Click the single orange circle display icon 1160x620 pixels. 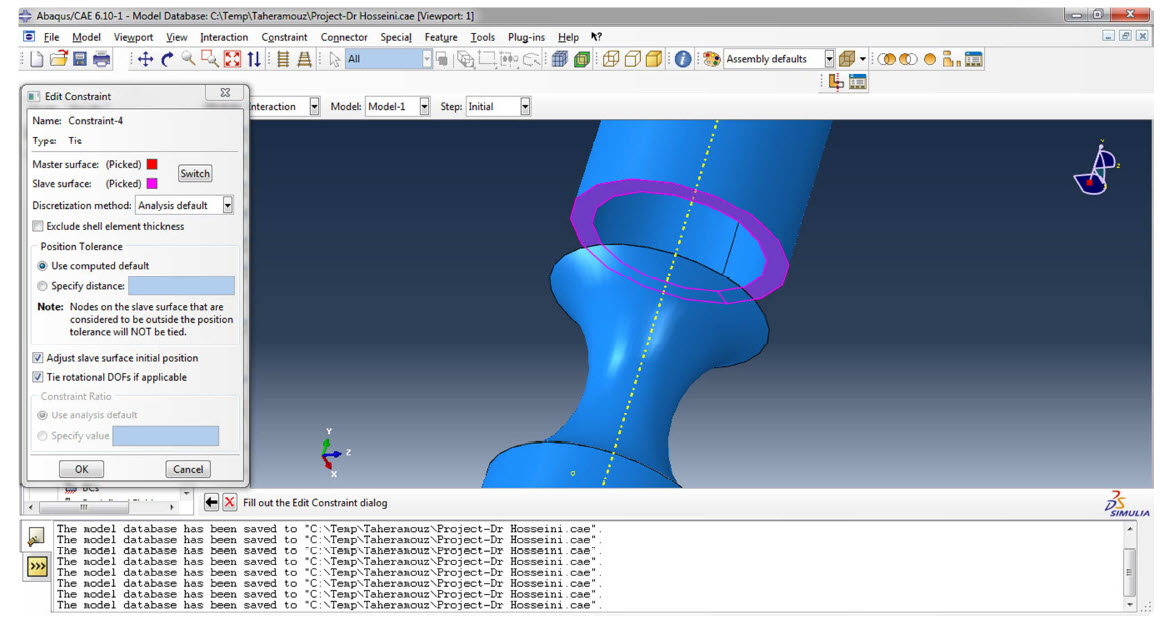click(930, 59)
